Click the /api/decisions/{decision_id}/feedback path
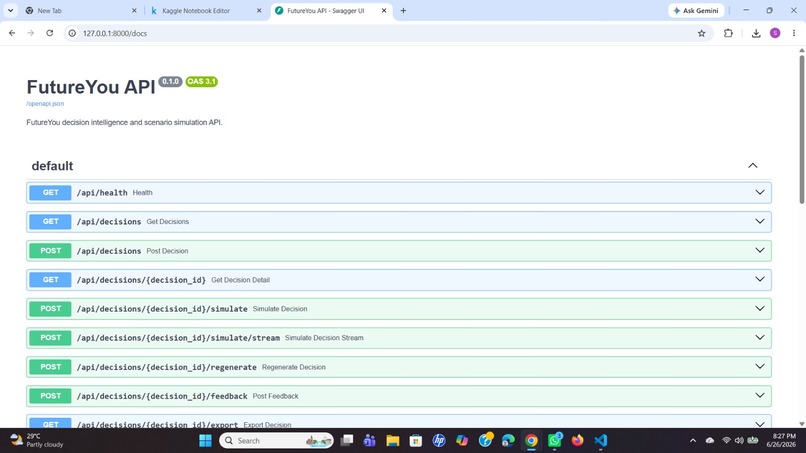806x453 pixels. [162, 396]
